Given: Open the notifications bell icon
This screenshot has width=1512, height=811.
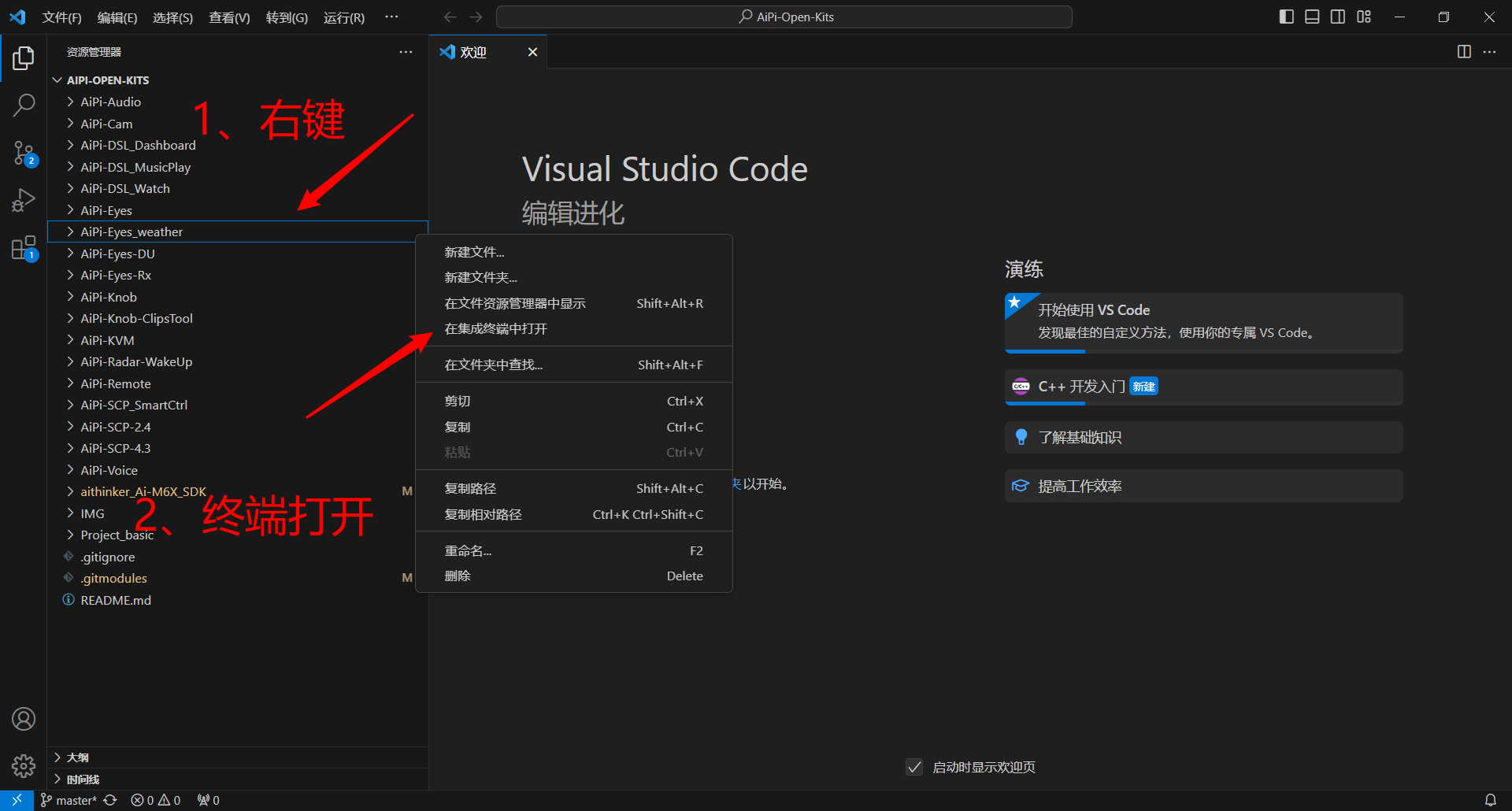Looking at the screenshot, I should [x=1491, y=800].
